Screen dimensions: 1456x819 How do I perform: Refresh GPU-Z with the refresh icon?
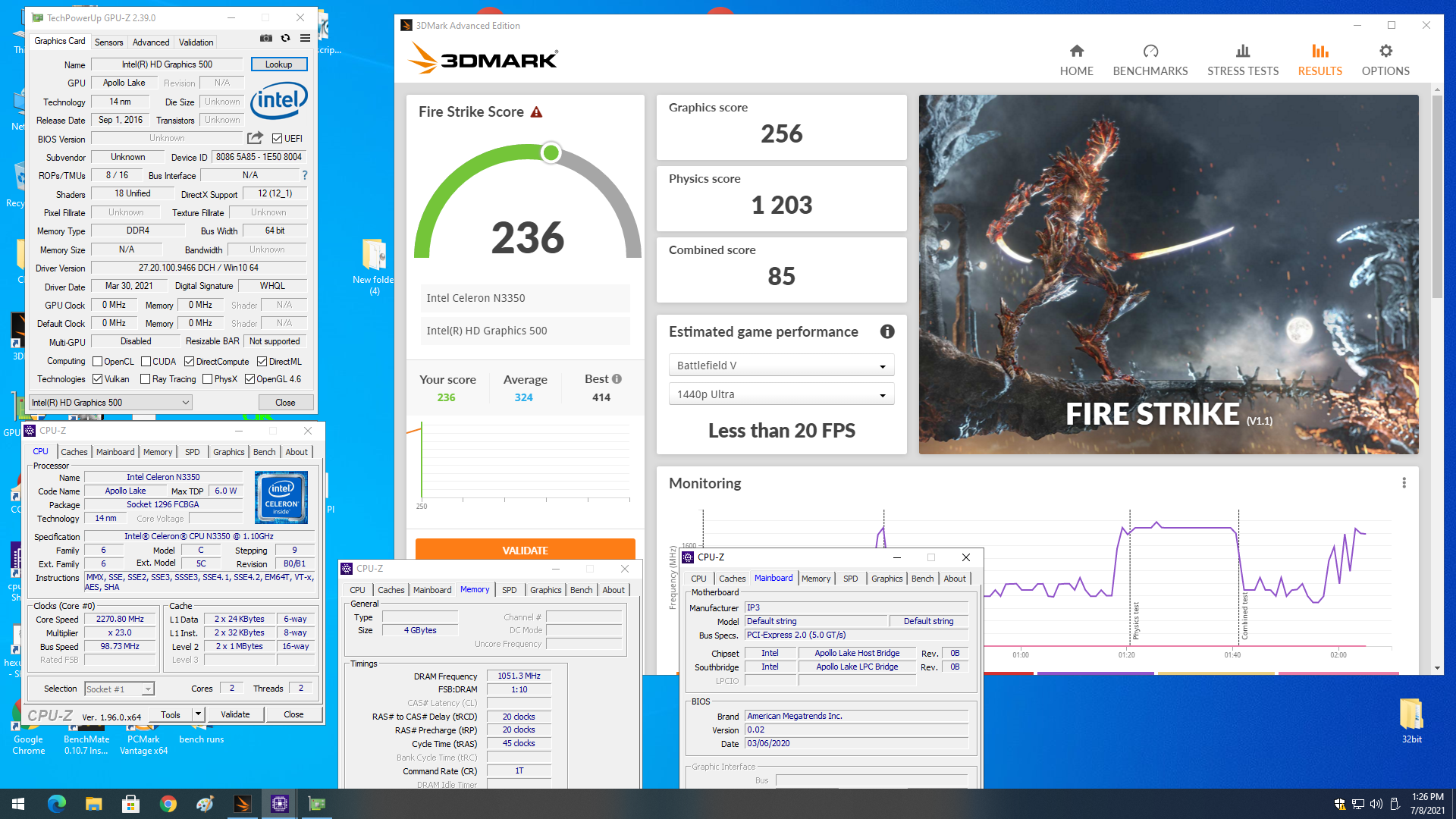coord(285,38)
